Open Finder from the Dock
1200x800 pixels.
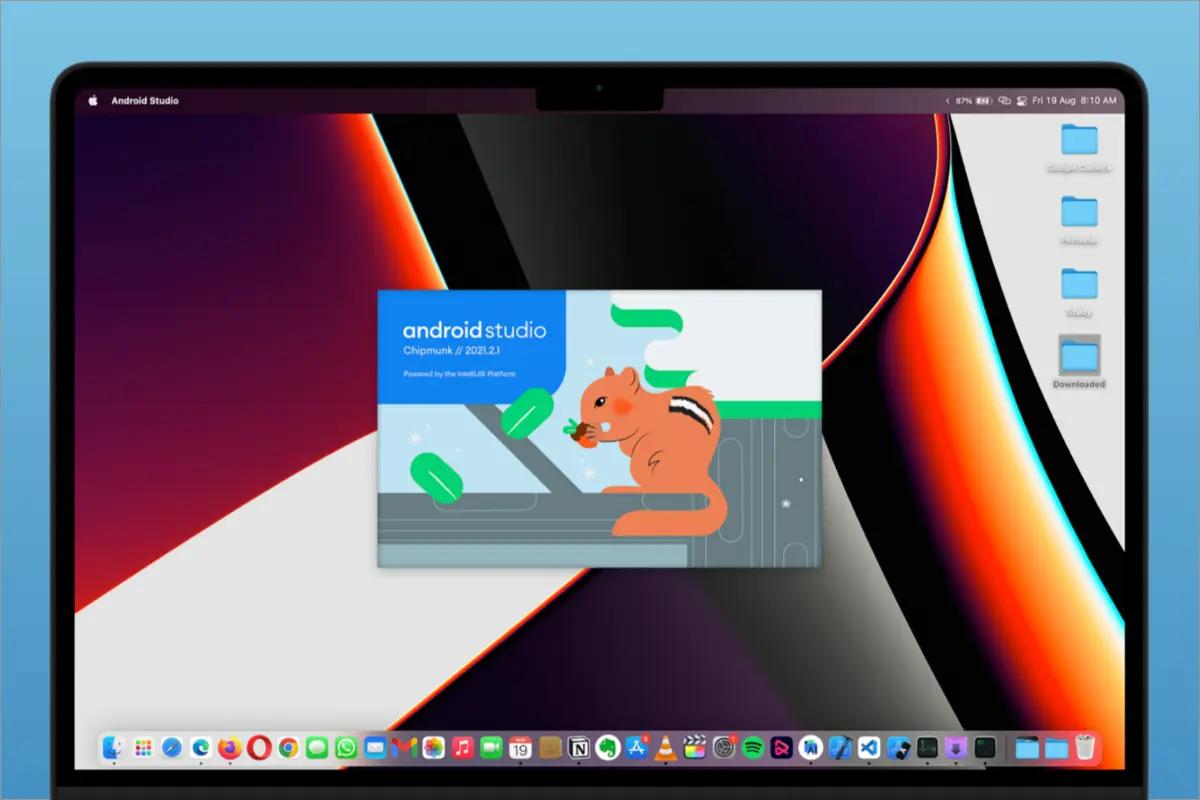(113, 747)
